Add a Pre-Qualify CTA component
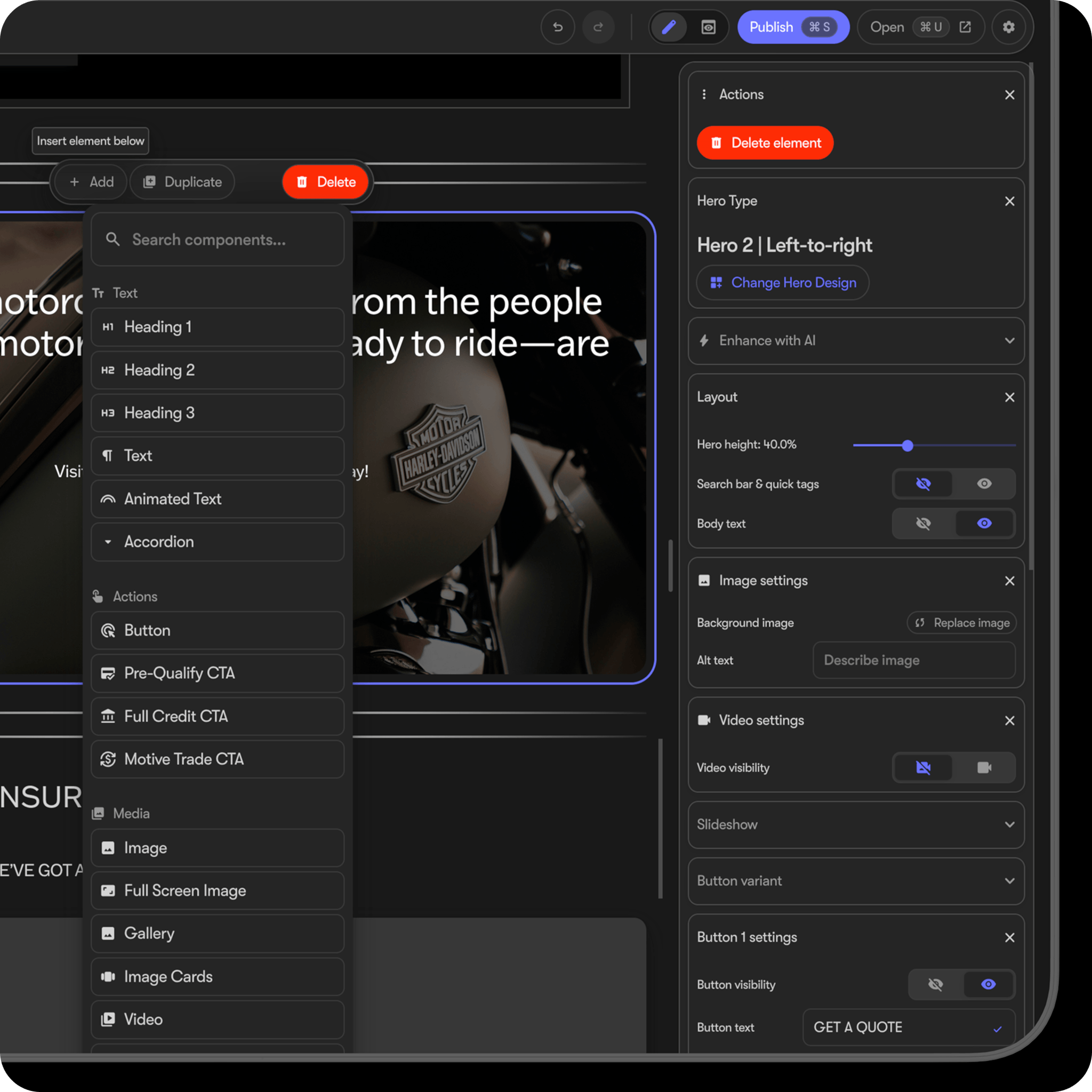 pos(218,673)
